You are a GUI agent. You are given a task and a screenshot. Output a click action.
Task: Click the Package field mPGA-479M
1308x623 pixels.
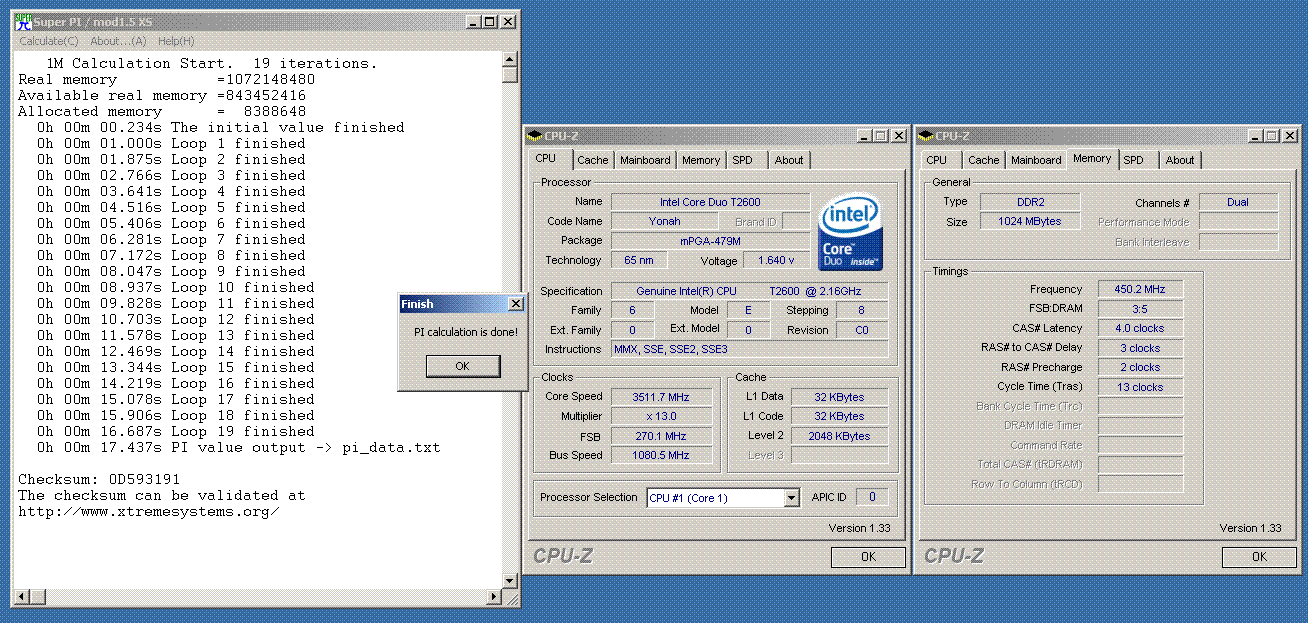pos(711,241)
